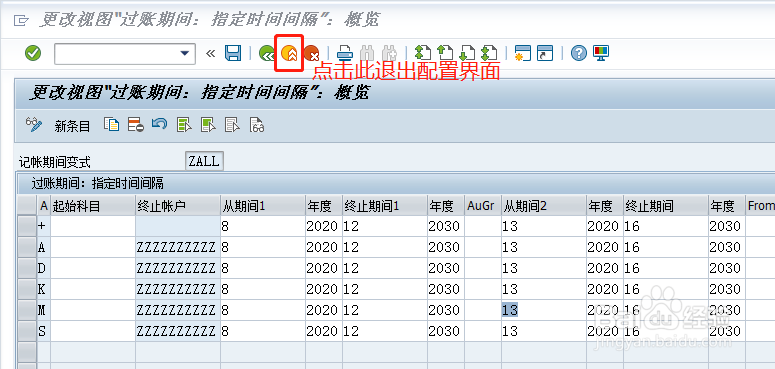Click the Delete row icon
This screenshot has width=775, height=369.
tap(135, 125)
